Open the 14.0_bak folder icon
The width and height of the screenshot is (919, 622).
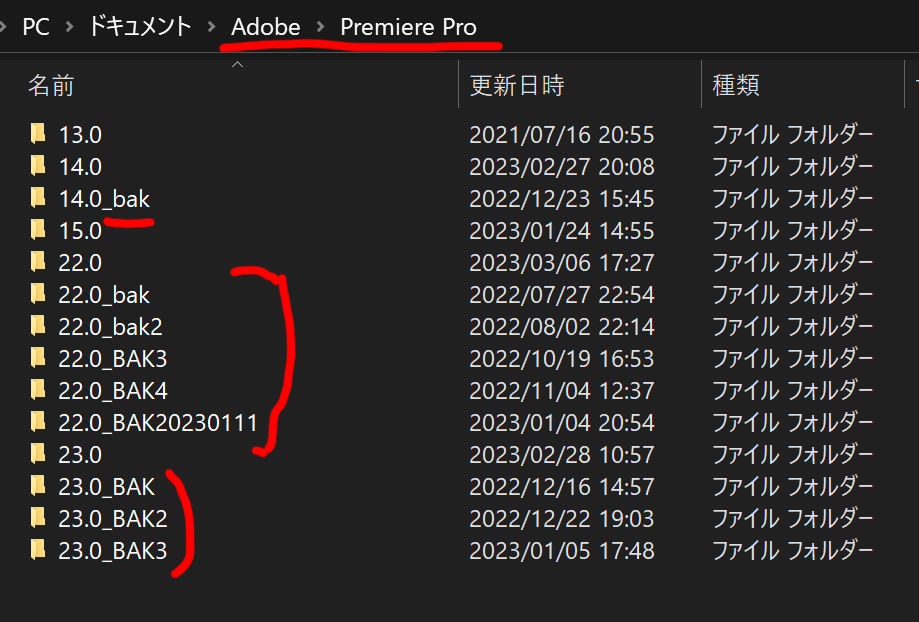pyautogui.click(x=38, y=198)
